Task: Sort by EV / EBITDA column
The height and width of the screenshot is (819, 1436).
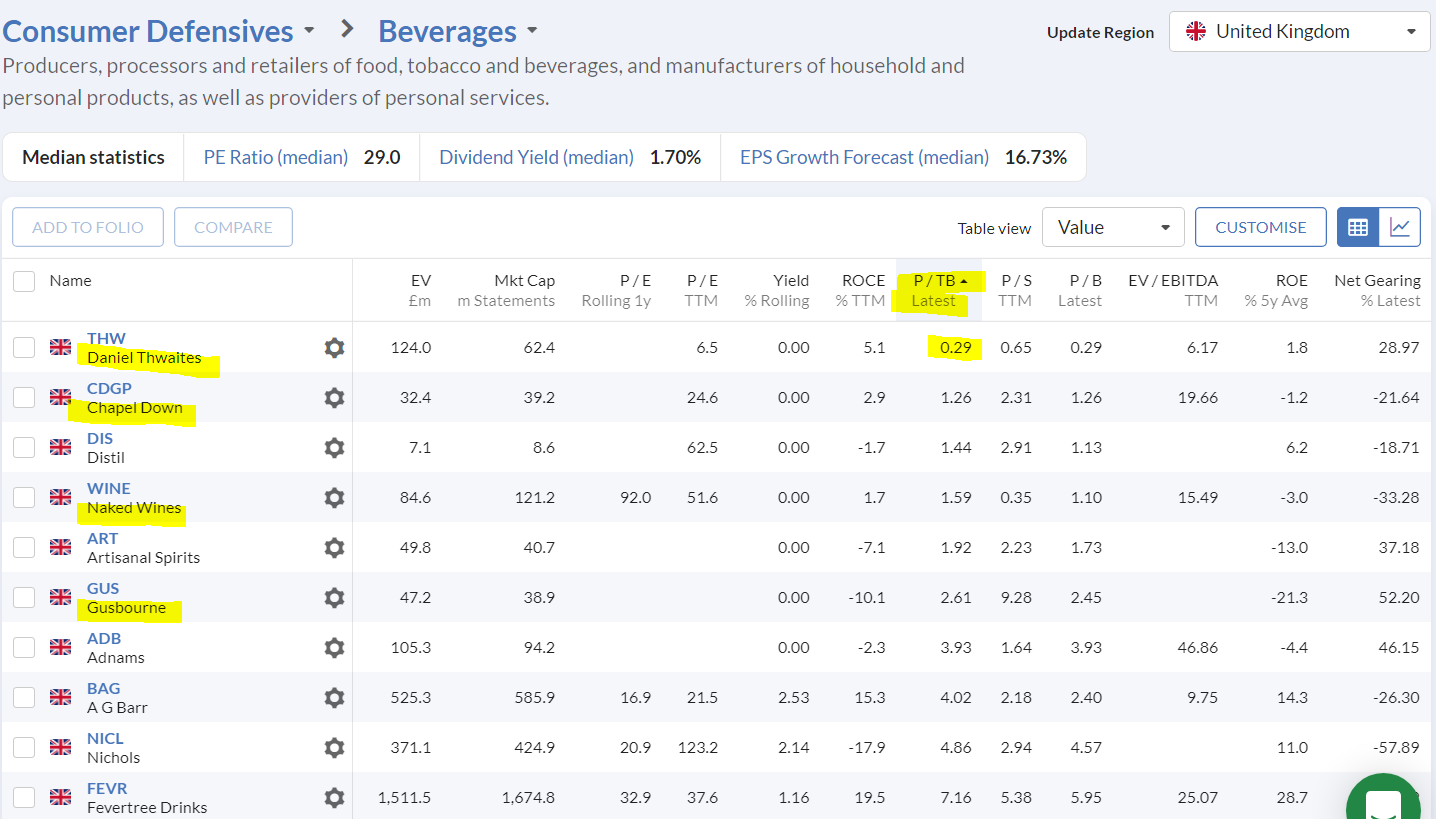Action: 1173,290
